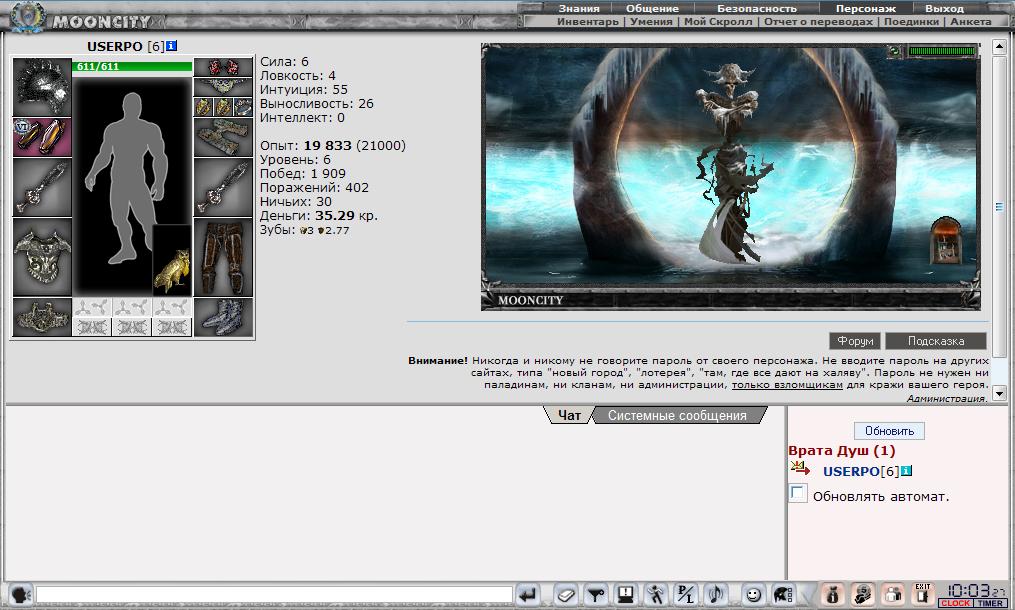Image resolution: width=1015 pixels, height=610 pixels.
Task: Click the red earrings equipment slot
Action: pyautogui.click(x=223, y=67)
